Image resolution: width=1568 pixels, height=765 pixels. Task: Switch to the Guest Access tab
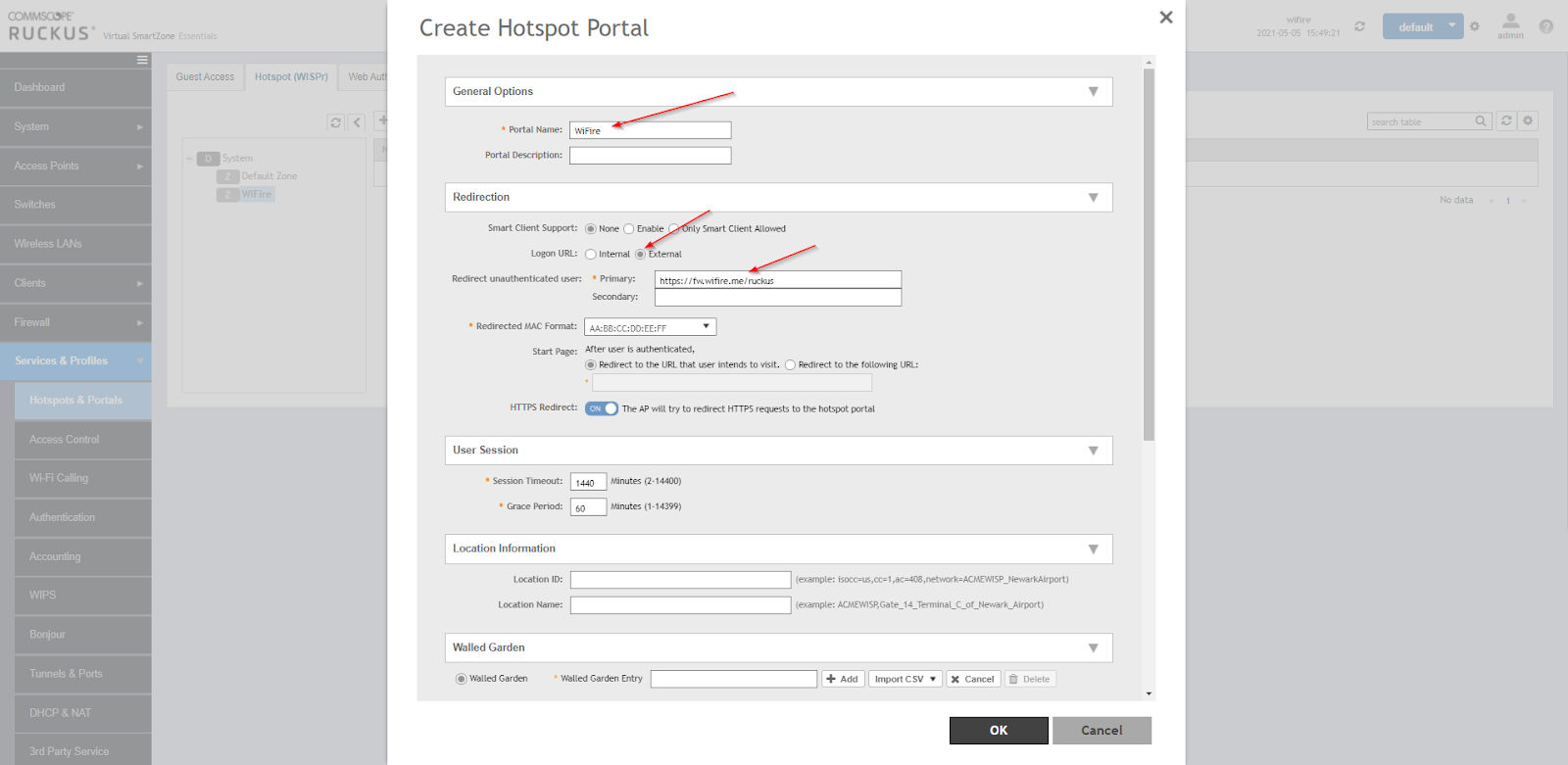point(205,77)
